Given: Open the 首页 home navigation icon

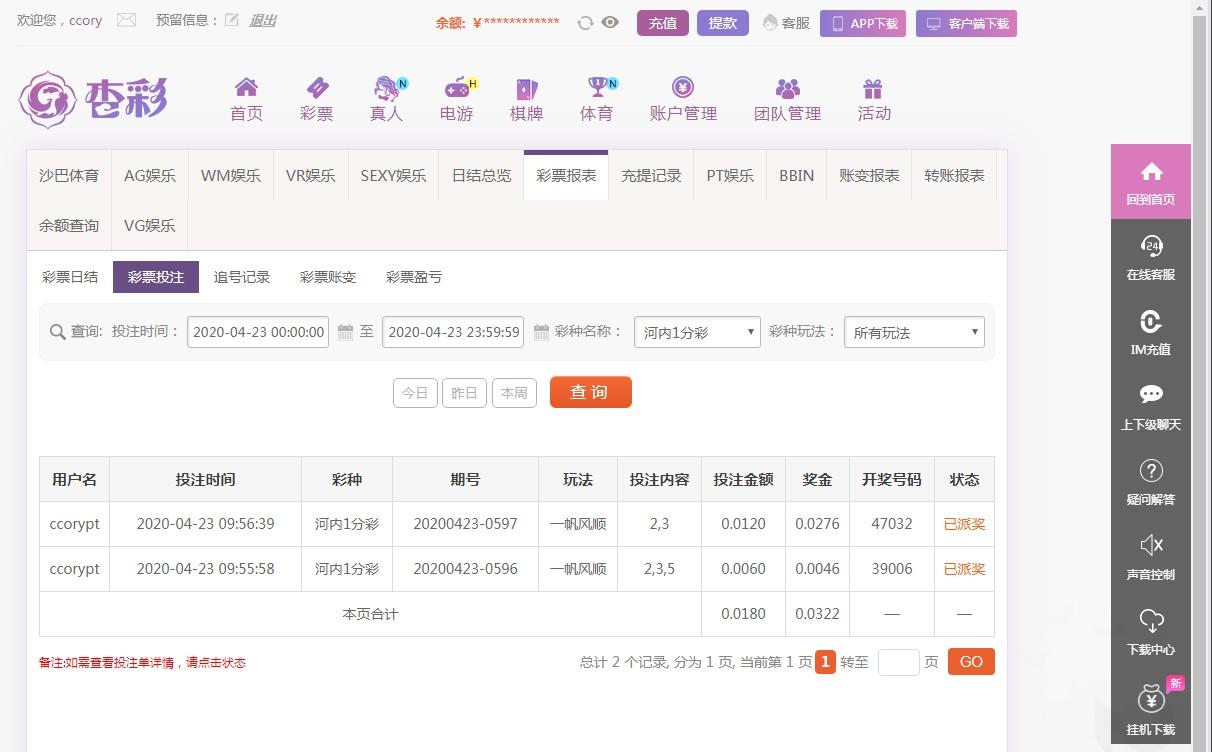Looking at the screenshot, I should (x=246, y=88).
